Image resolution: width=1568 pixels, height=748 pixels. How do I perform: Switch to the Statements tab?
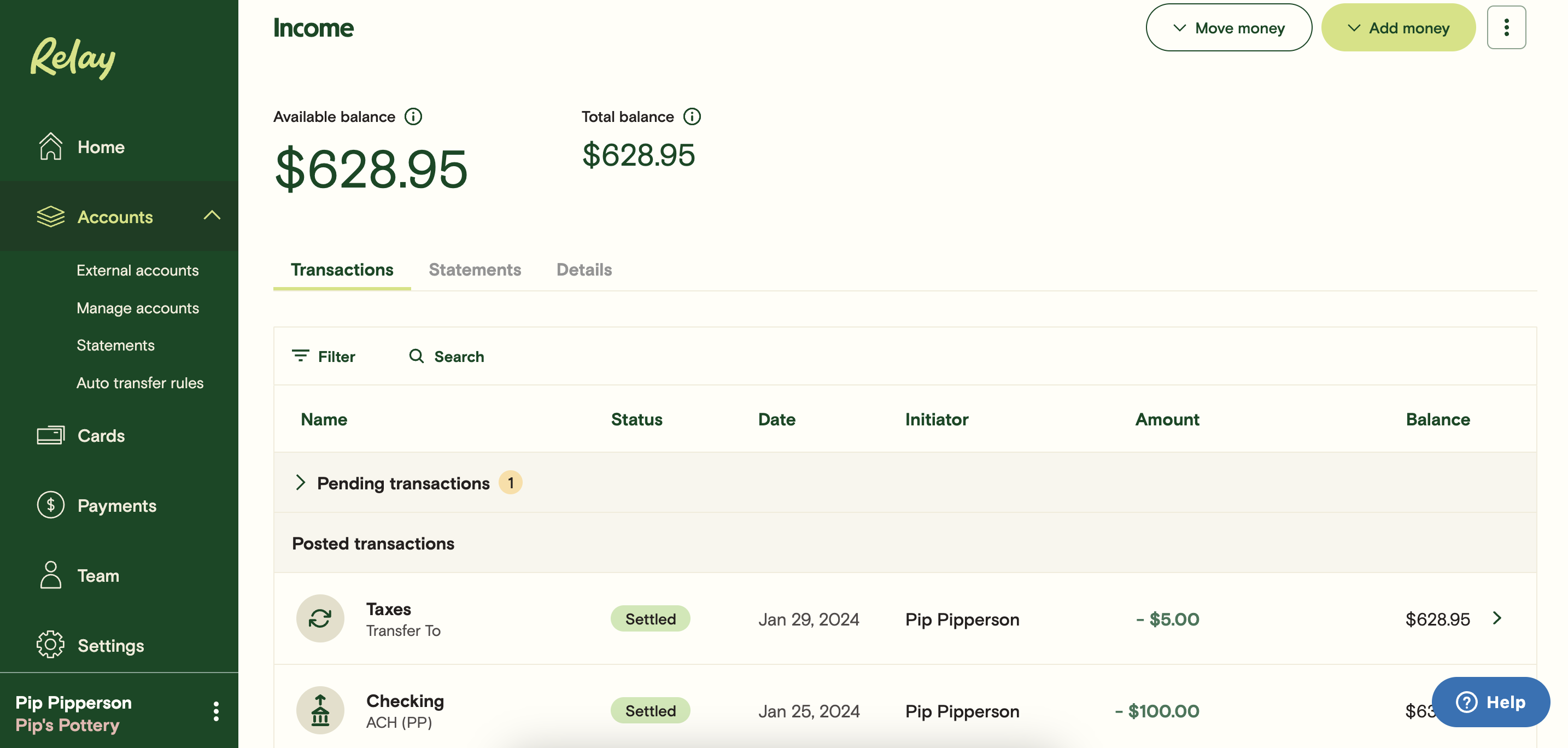click(x=475, y=270)
